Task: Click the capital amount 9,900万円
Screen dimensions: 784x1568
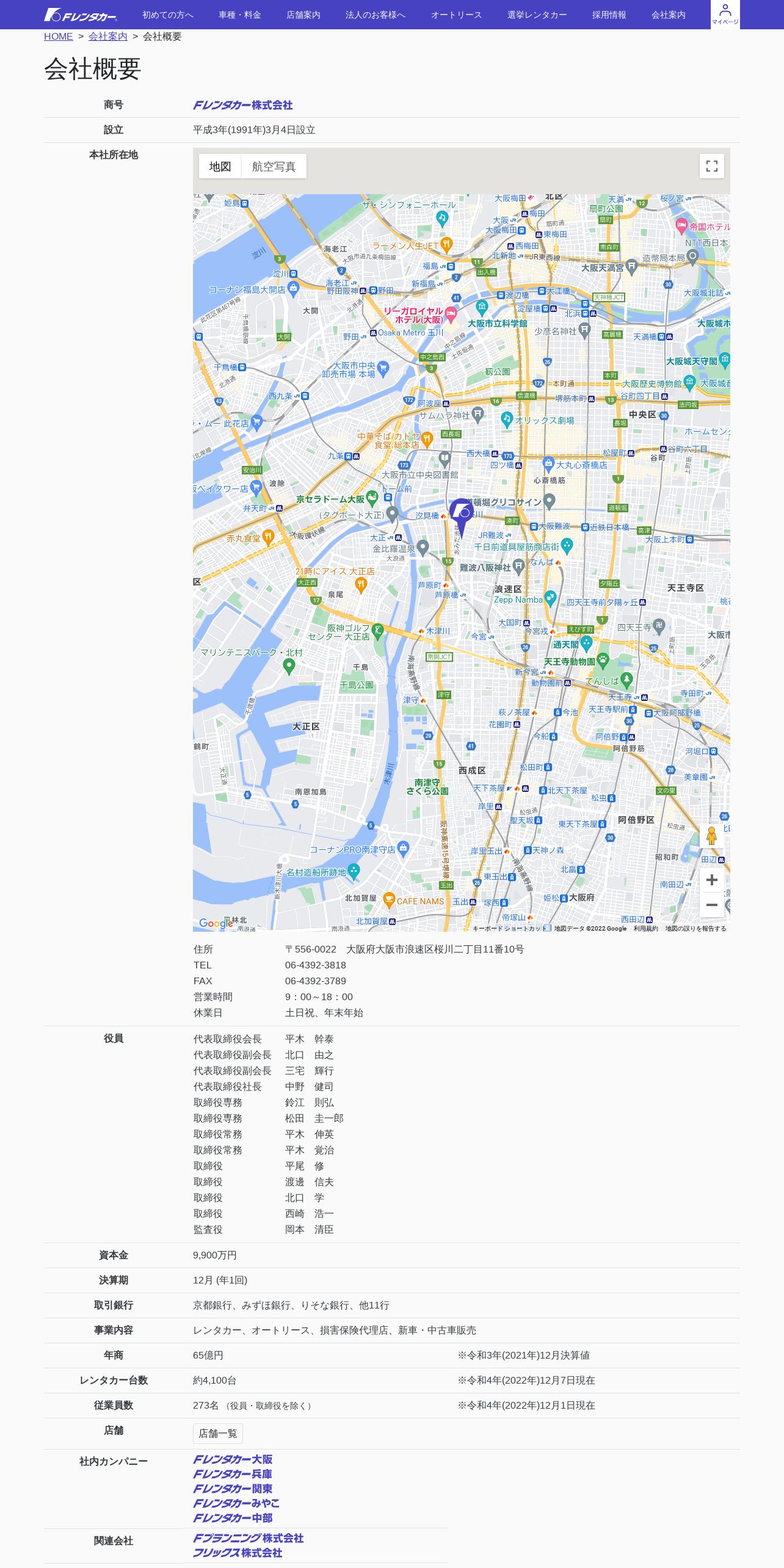Action: 215,1256
